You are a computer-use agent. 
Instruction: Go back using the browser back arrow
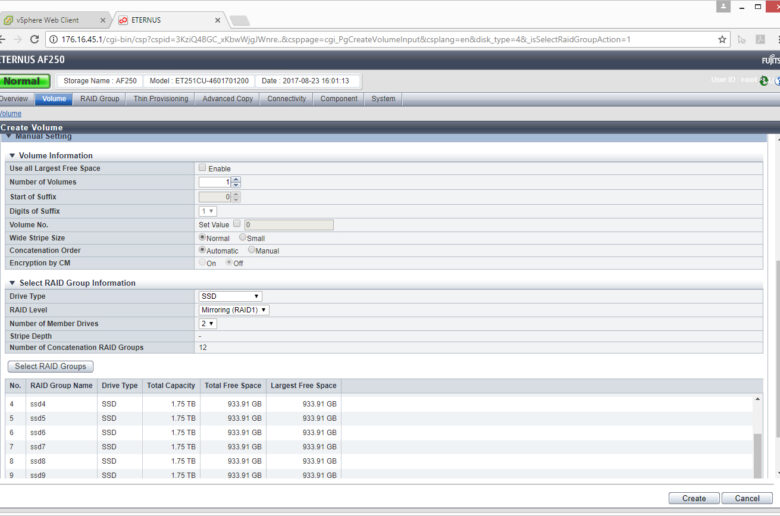(x=2, y=39)
